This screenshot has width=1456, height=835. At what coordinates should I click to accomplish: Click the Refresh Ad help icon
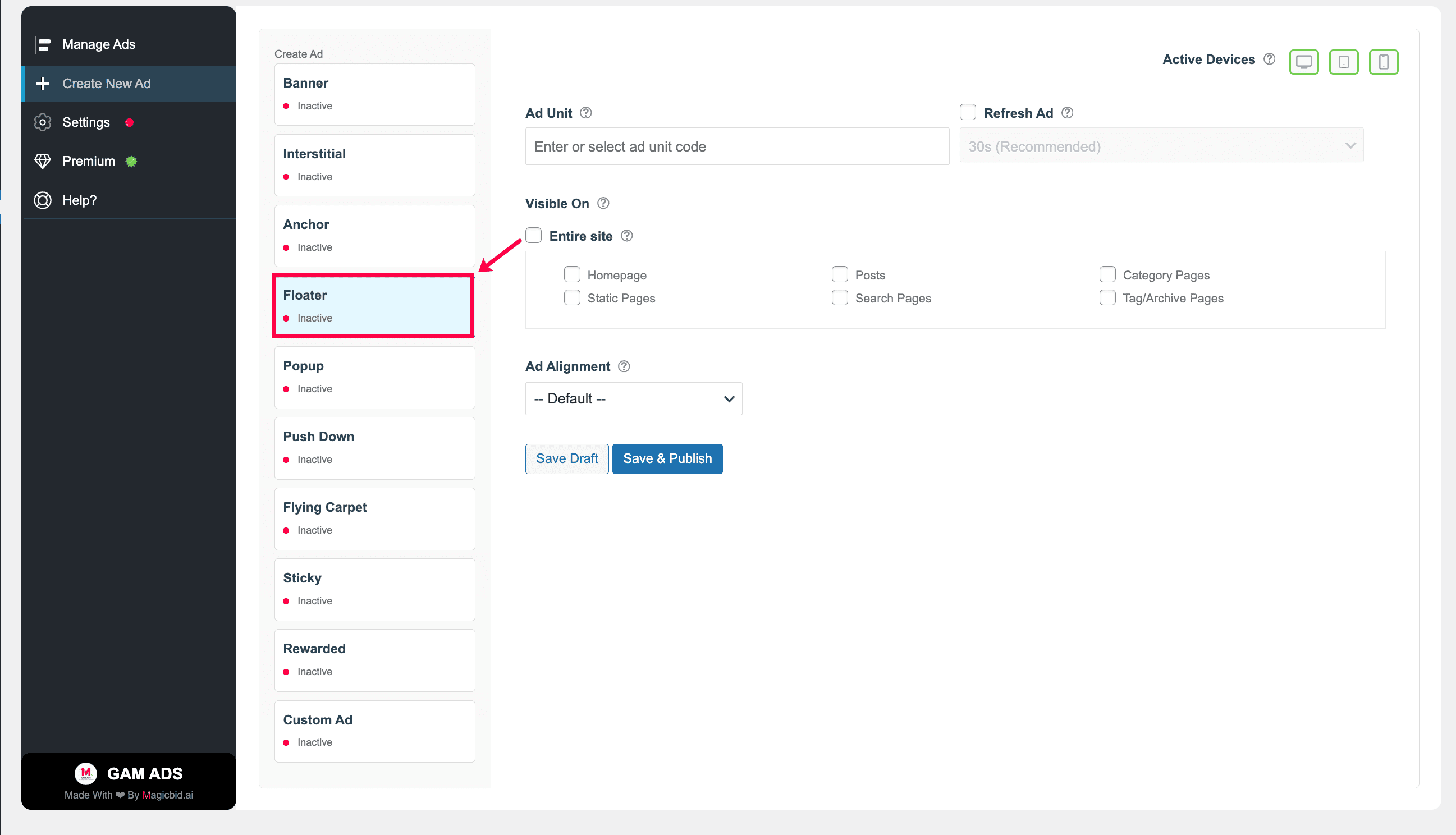tap(1066, 113)
